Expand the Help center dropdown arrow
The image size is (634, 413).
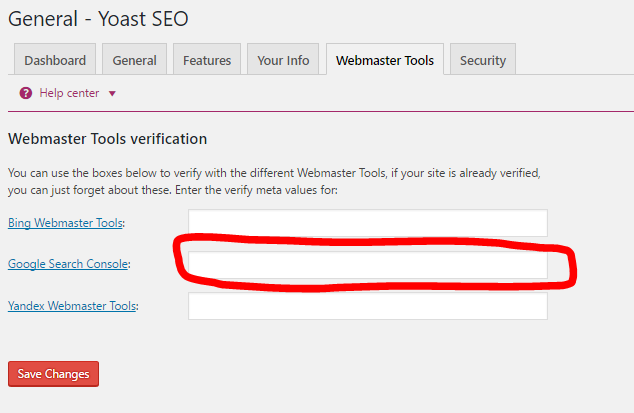coord(112,93)
